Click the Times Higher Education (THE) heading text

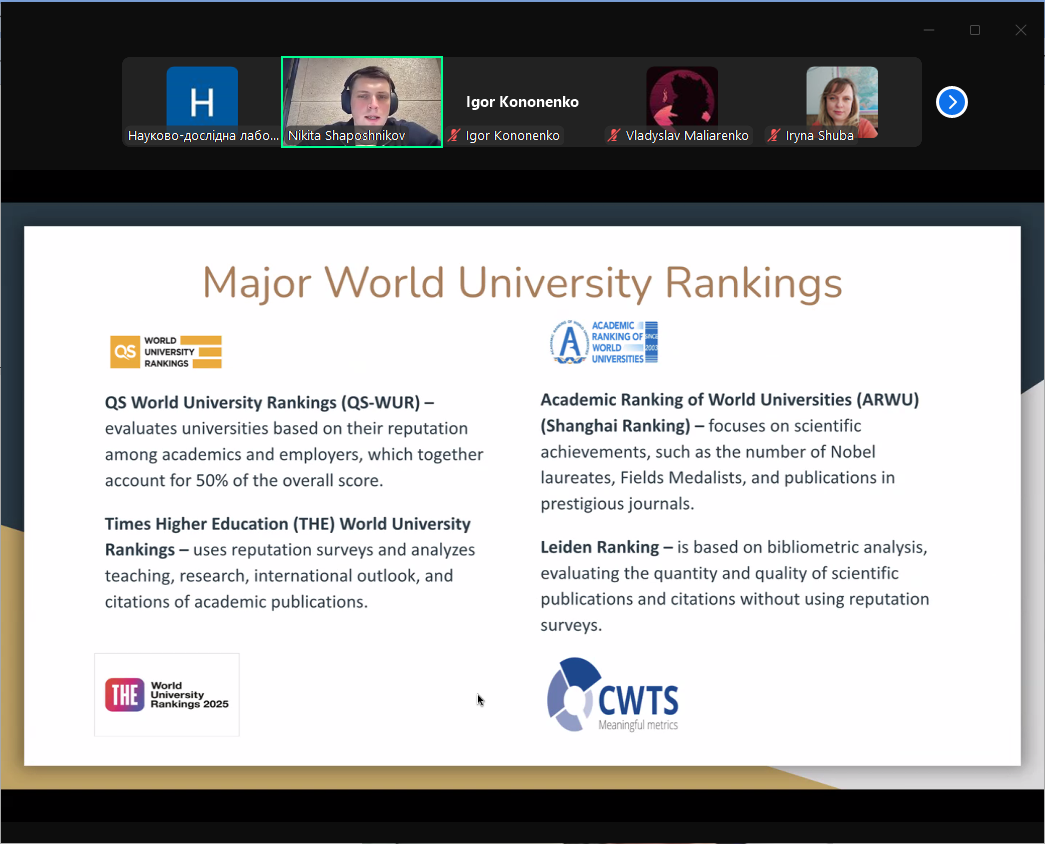(x=287, y=537)
